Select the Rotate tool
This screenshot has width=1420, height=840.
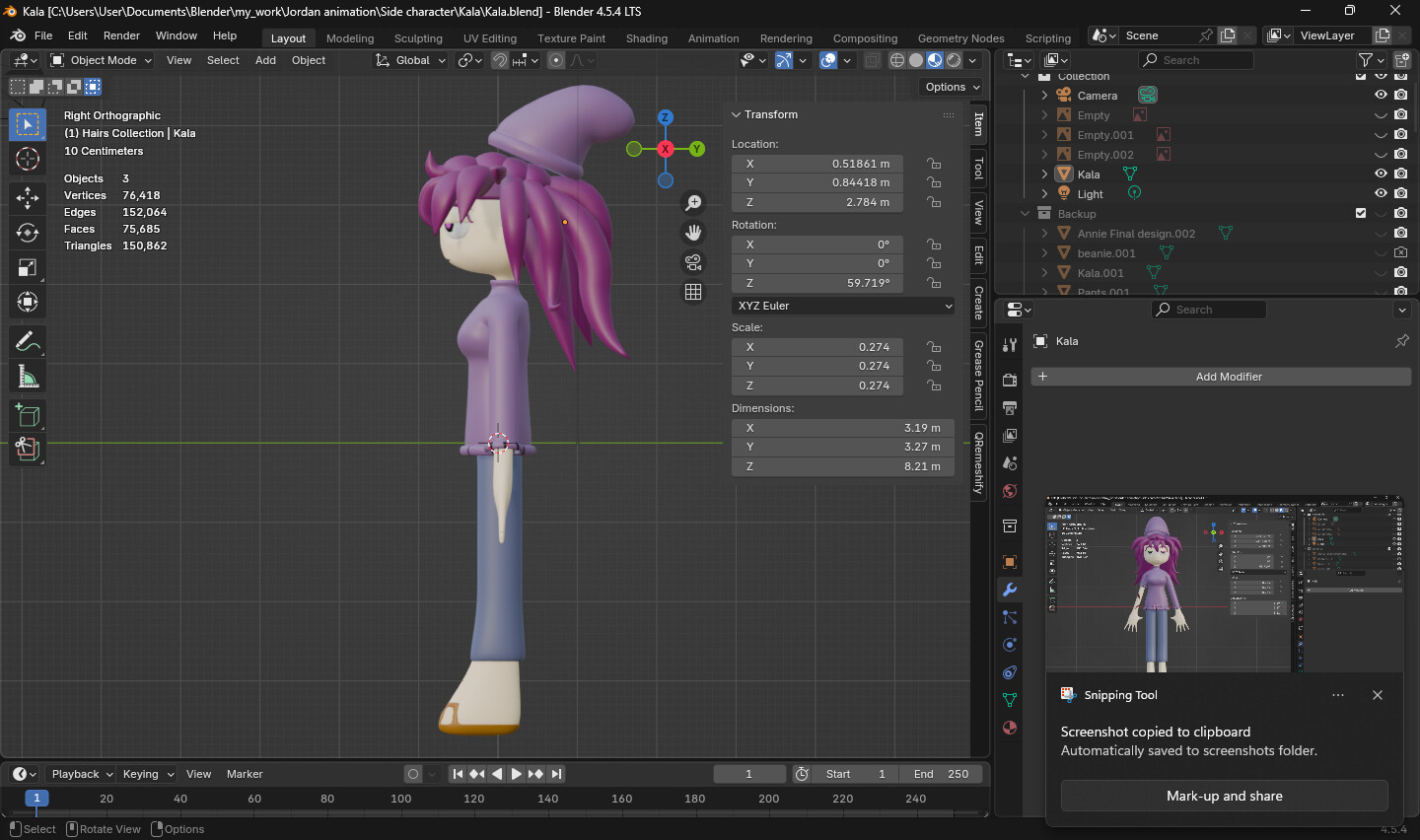[x=28, y=233]
